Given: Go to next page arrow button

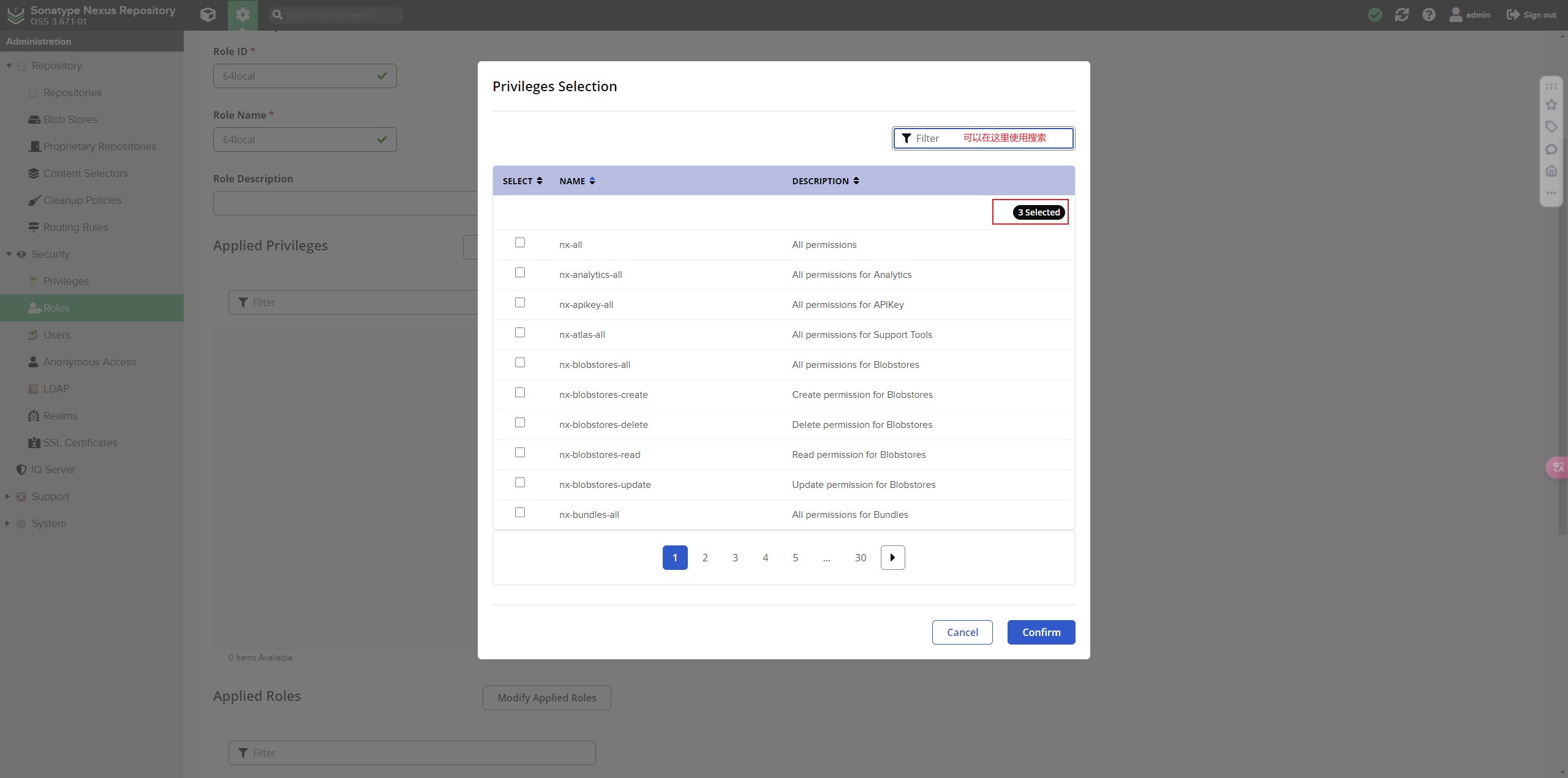Looking at the screenshot, I should point(892,558).
